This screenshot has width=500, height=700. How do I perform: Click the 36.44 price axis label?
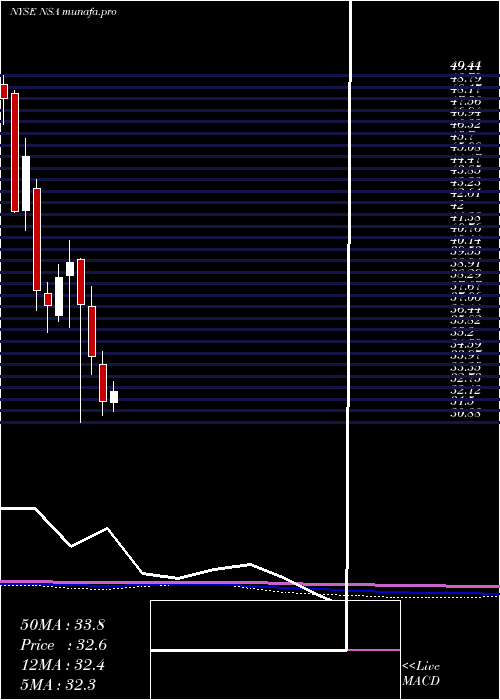[465, 310]
